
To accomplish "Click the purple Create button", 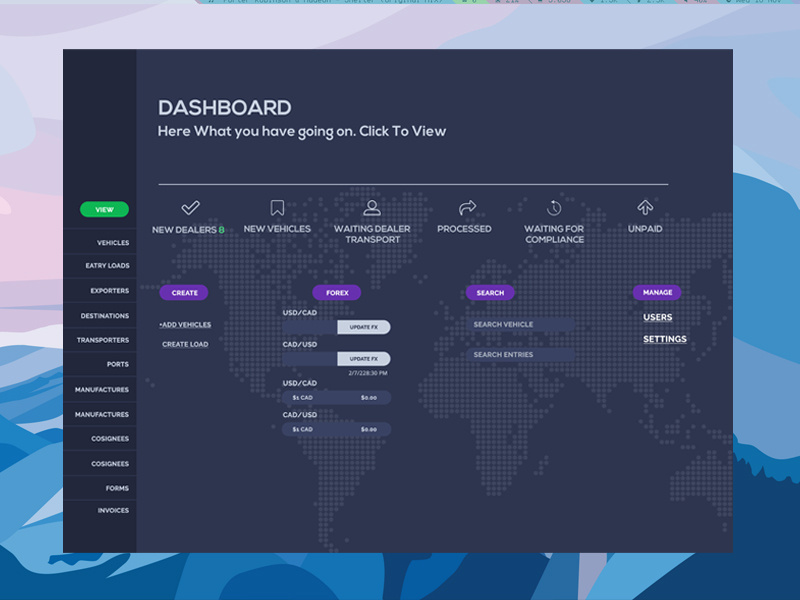I will (x=185, y=293).
